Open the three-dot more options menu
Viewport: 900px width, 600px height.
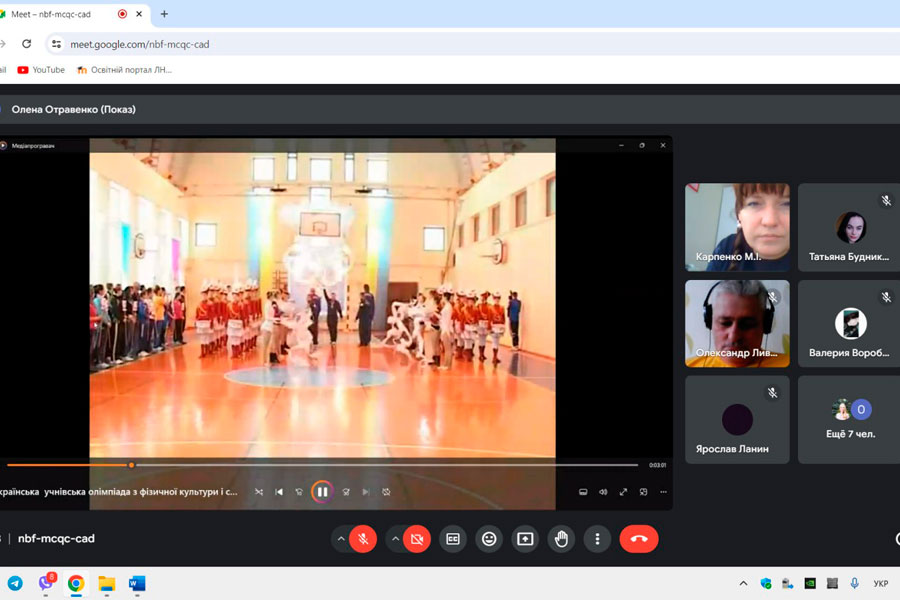coord(597,539)
